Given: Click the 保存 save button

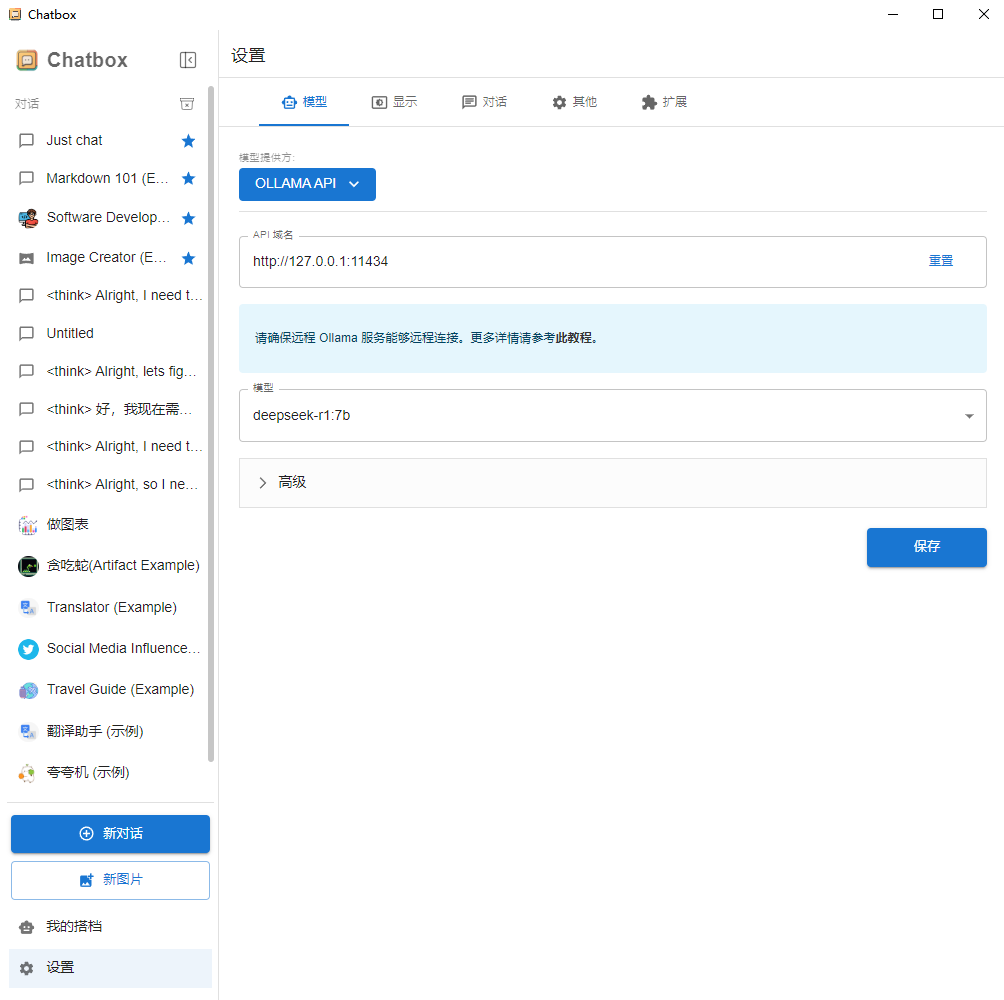Looking at the screenshot, I should point(927,547).
